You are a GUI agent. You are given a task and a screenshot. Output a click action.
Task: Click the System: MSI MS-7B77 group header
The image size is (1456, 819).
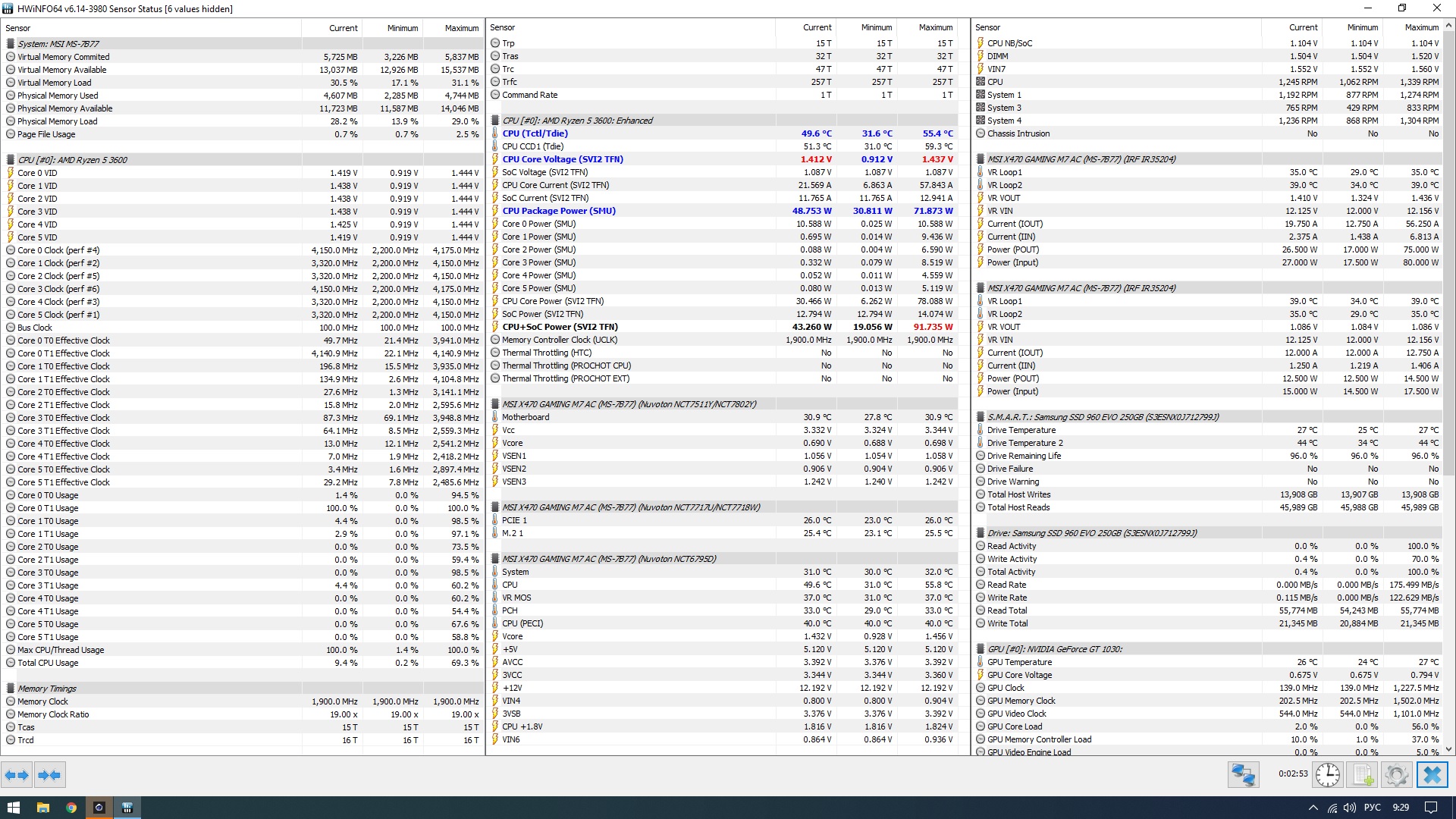(x=58, y=44)
